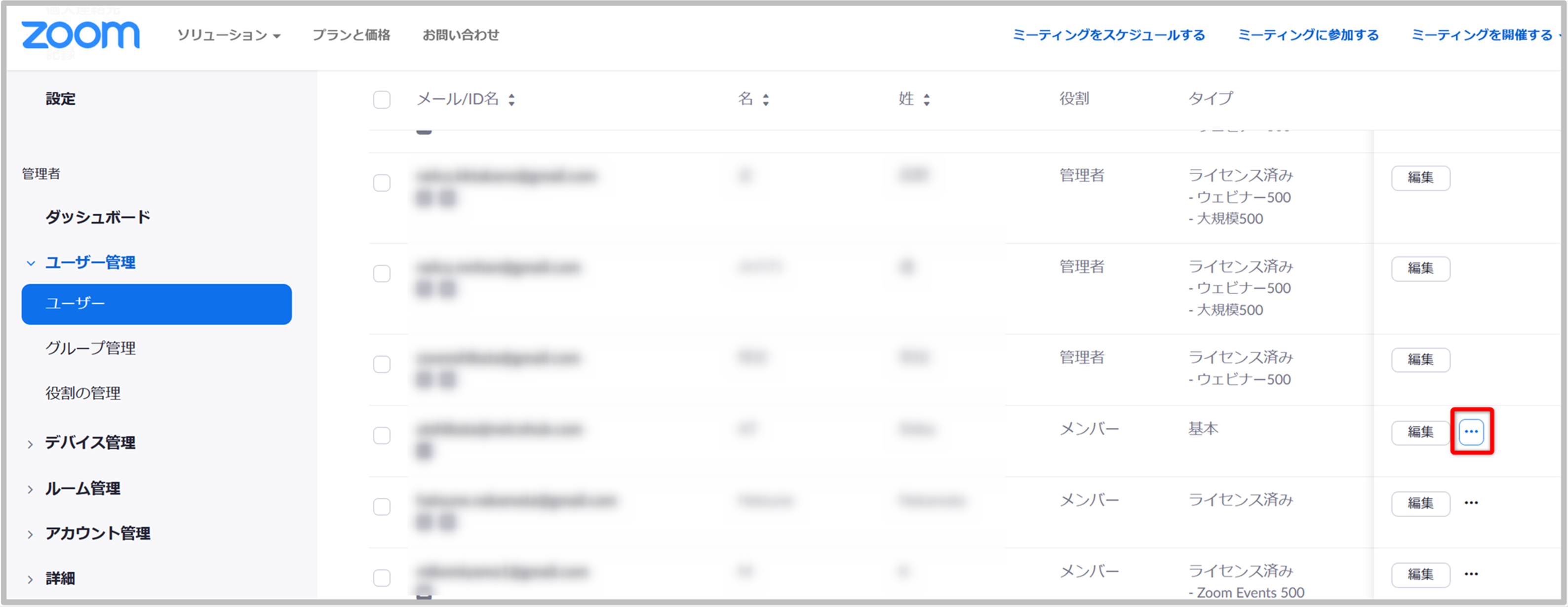Click the 役割 column header
Screen dimensions: 1568x607
[1074, 99]
